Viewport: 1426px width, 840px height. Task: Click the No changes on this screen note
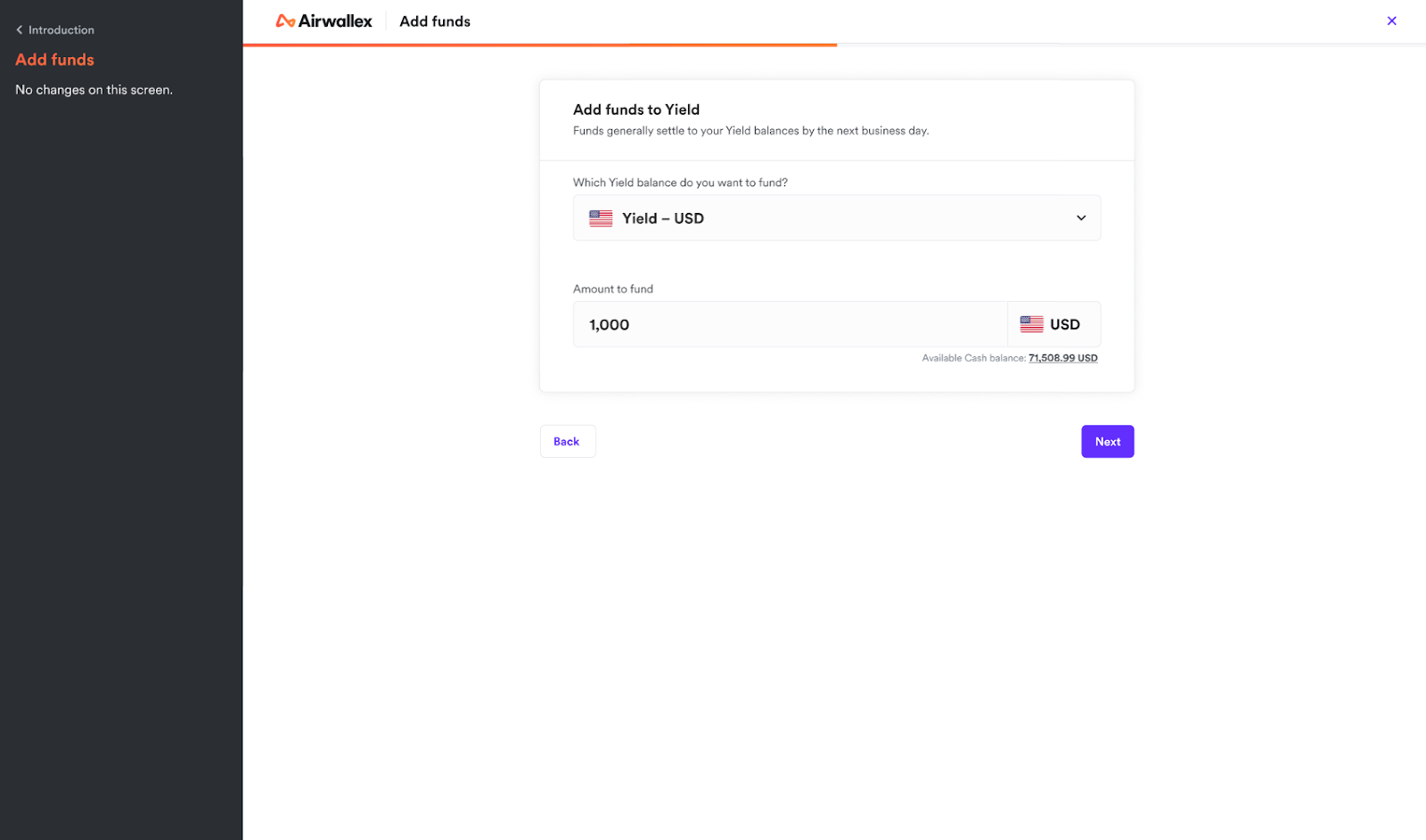click(94, 90)
